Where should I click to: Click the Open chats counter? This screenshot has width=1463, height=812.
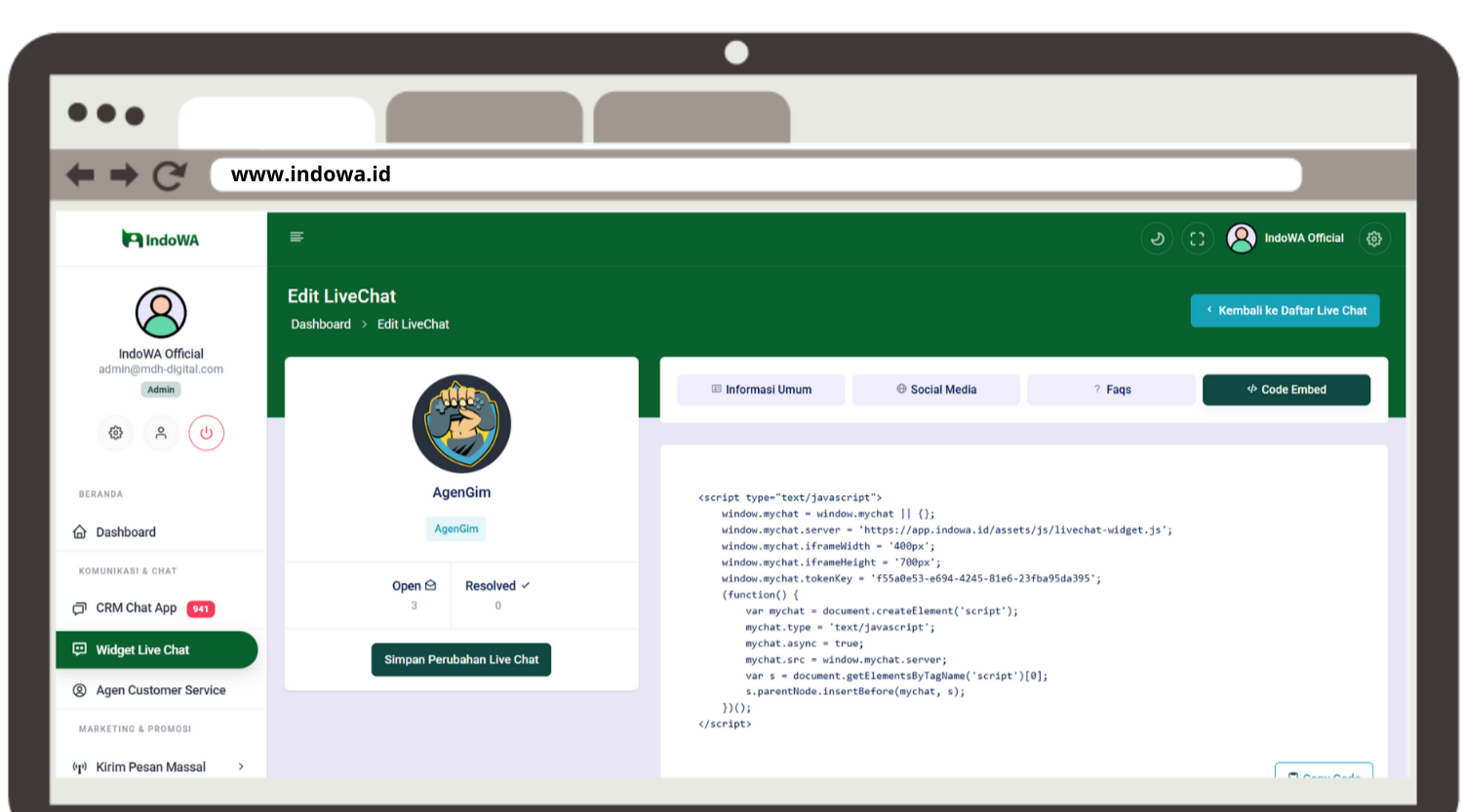pyautogui.click(x=414, y=595)
